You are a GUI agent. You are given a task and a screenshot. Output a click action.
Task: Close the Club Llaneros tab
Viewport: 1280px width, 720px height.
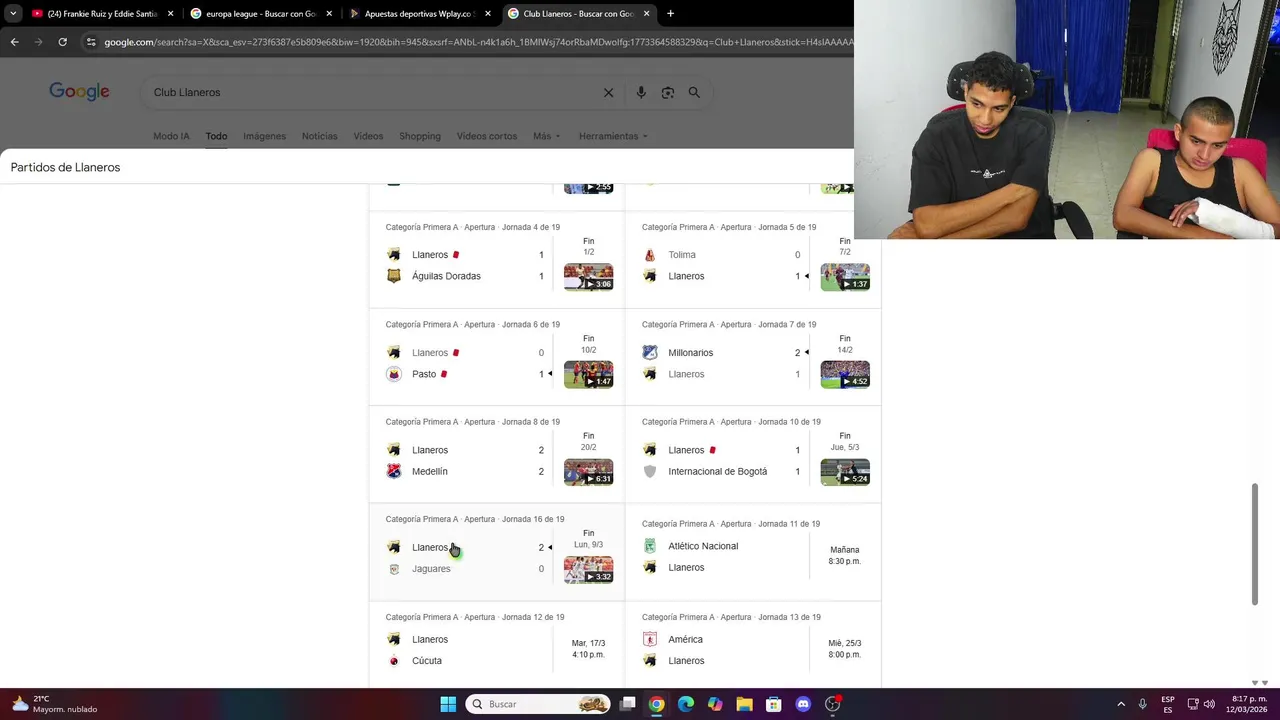coord(647,14)
